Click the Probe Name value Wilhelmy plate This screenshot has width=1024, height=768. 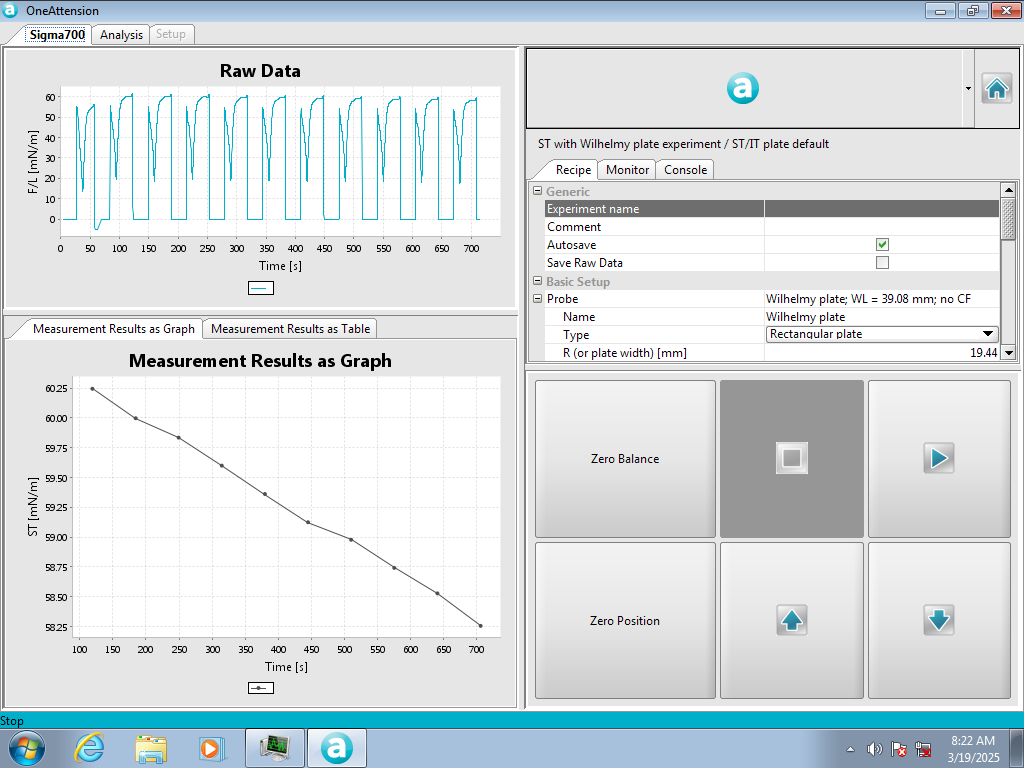point(882,317)
